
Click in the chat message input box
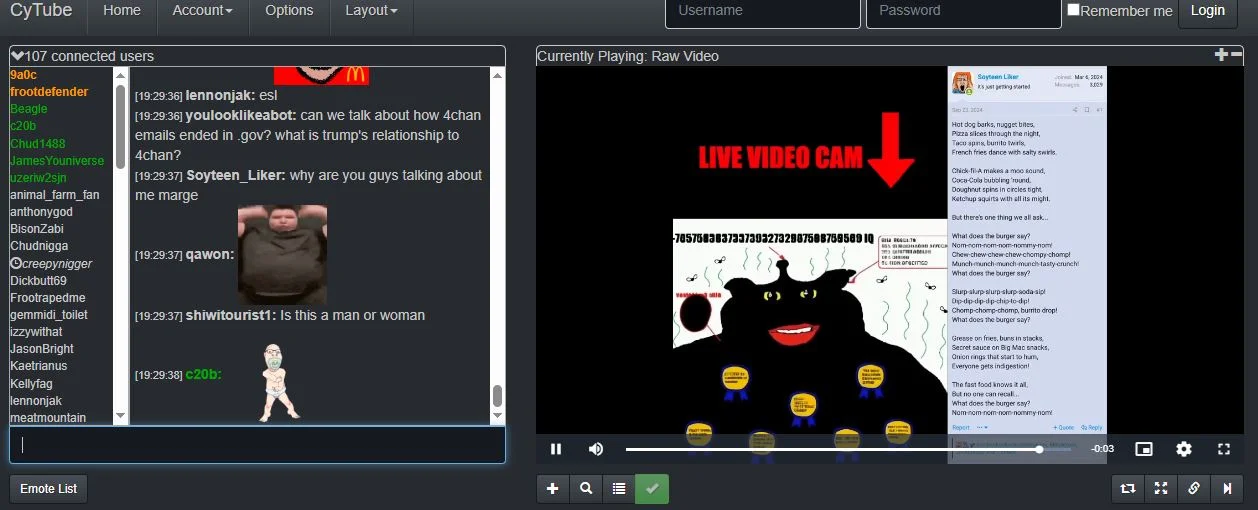tap(257, 445)
